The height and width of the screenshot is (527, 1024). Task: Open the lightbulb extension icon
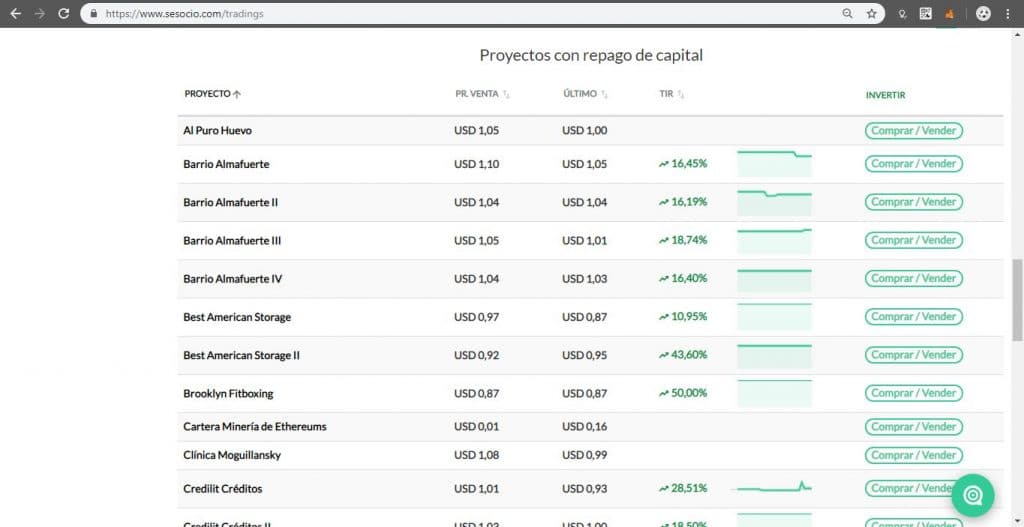903,14
